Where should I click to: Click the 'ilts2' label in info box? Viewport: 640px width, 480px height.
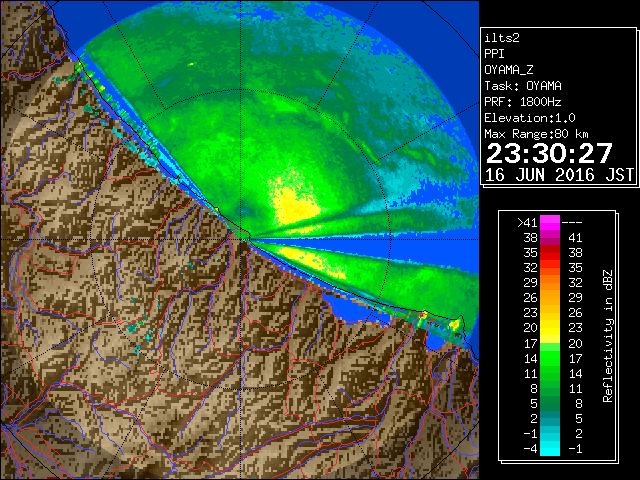[502, 38]
